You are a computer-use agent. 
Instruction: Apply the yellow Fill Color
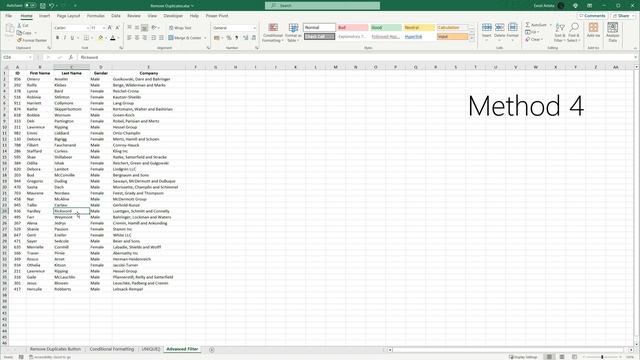(100, 38)
